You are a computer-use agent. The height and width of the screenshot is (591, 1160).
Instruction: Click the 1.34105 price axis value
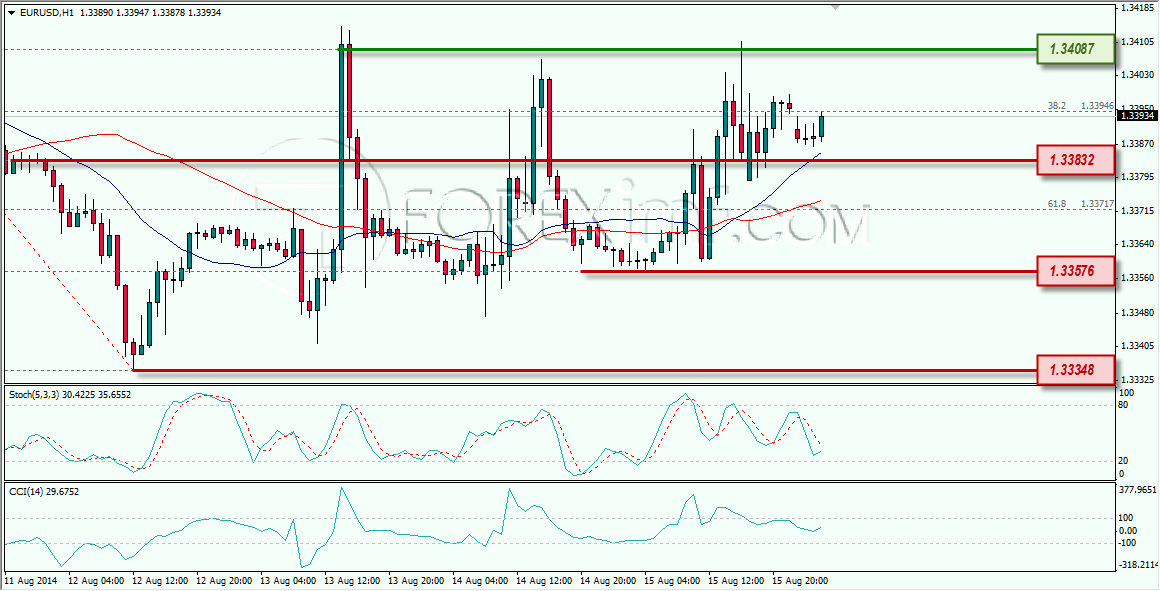point(1138,41)
